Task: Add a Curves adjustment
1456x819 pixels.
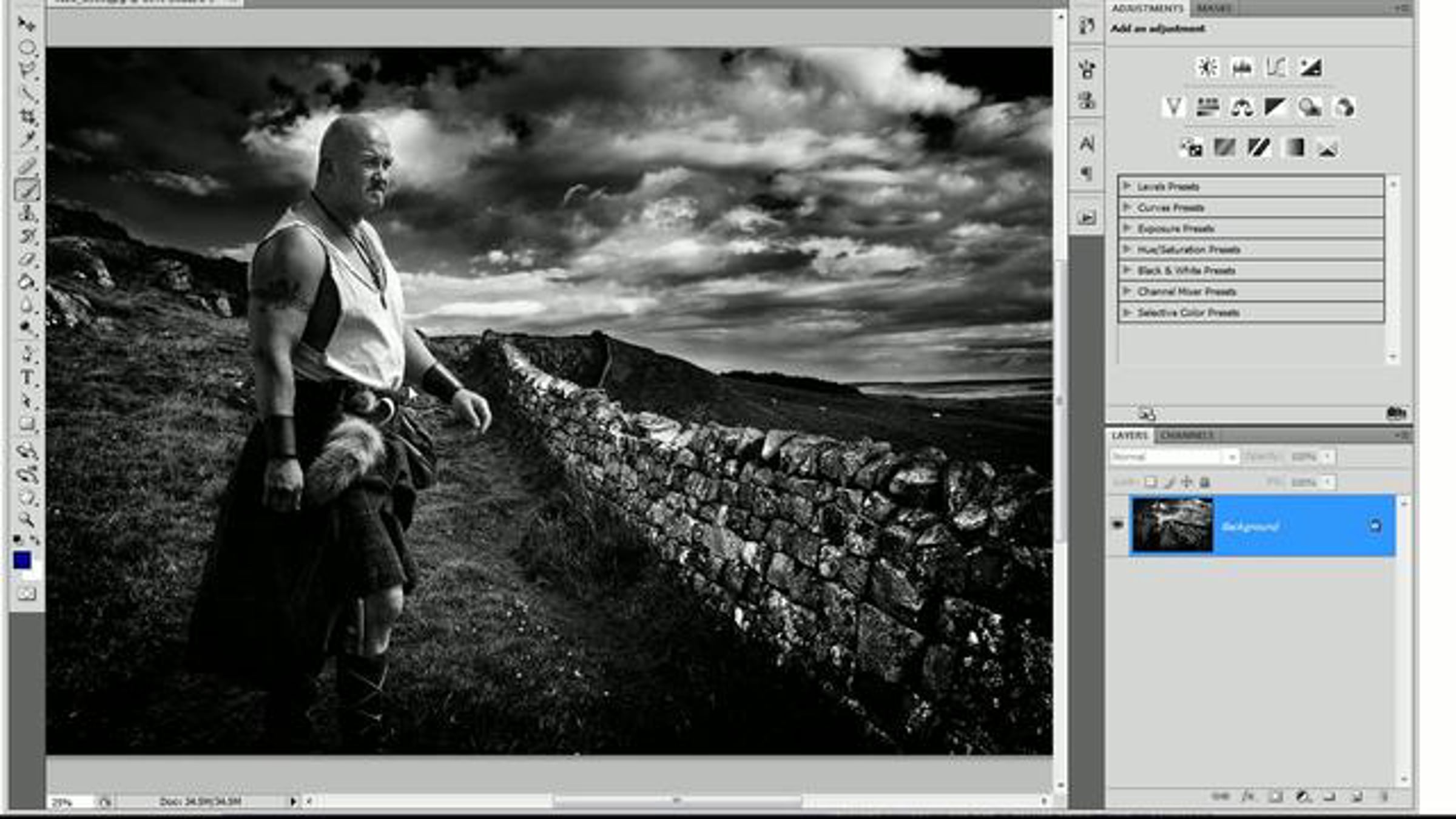Action: [1276, 67]
